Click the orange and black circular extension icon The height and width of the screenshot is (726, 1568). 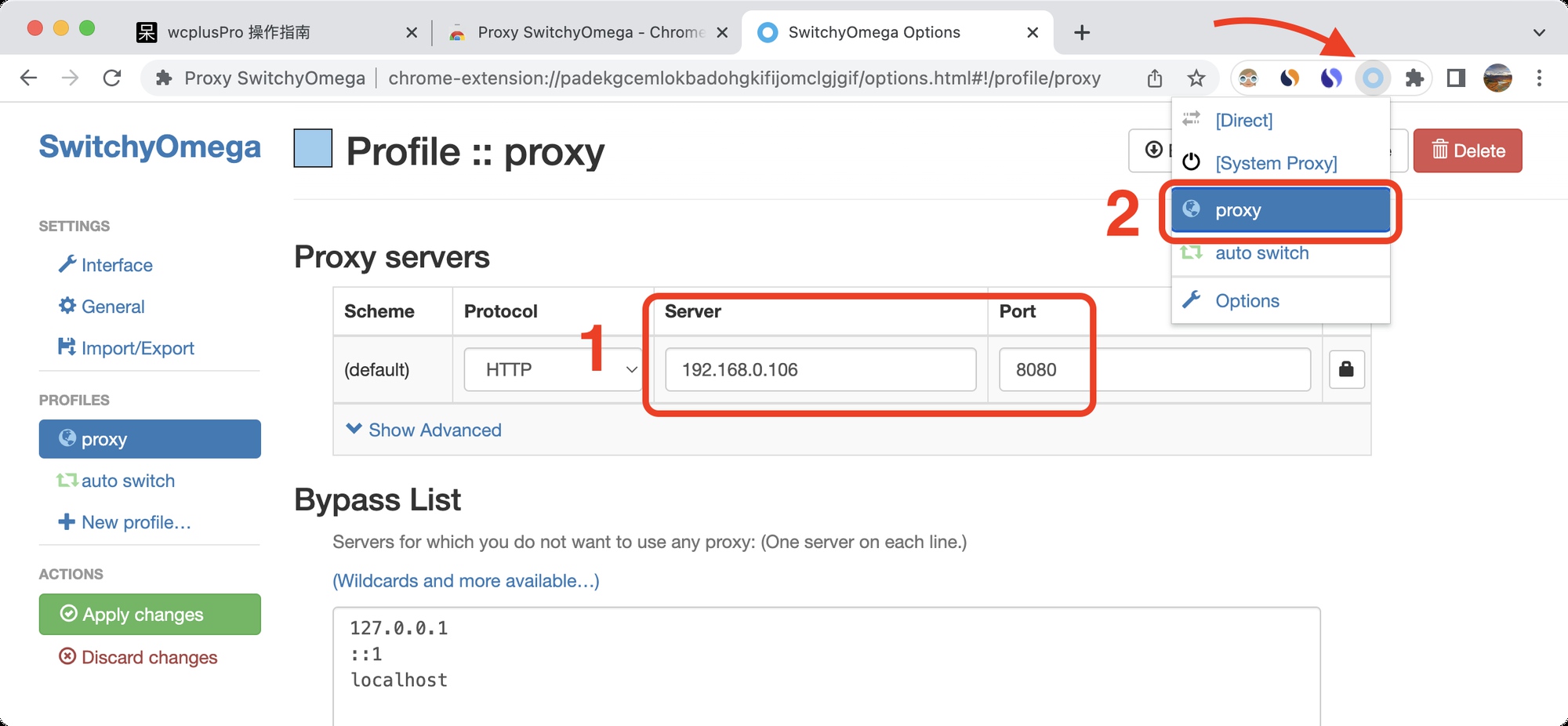pyautogui.click(x=1290, y=78)
